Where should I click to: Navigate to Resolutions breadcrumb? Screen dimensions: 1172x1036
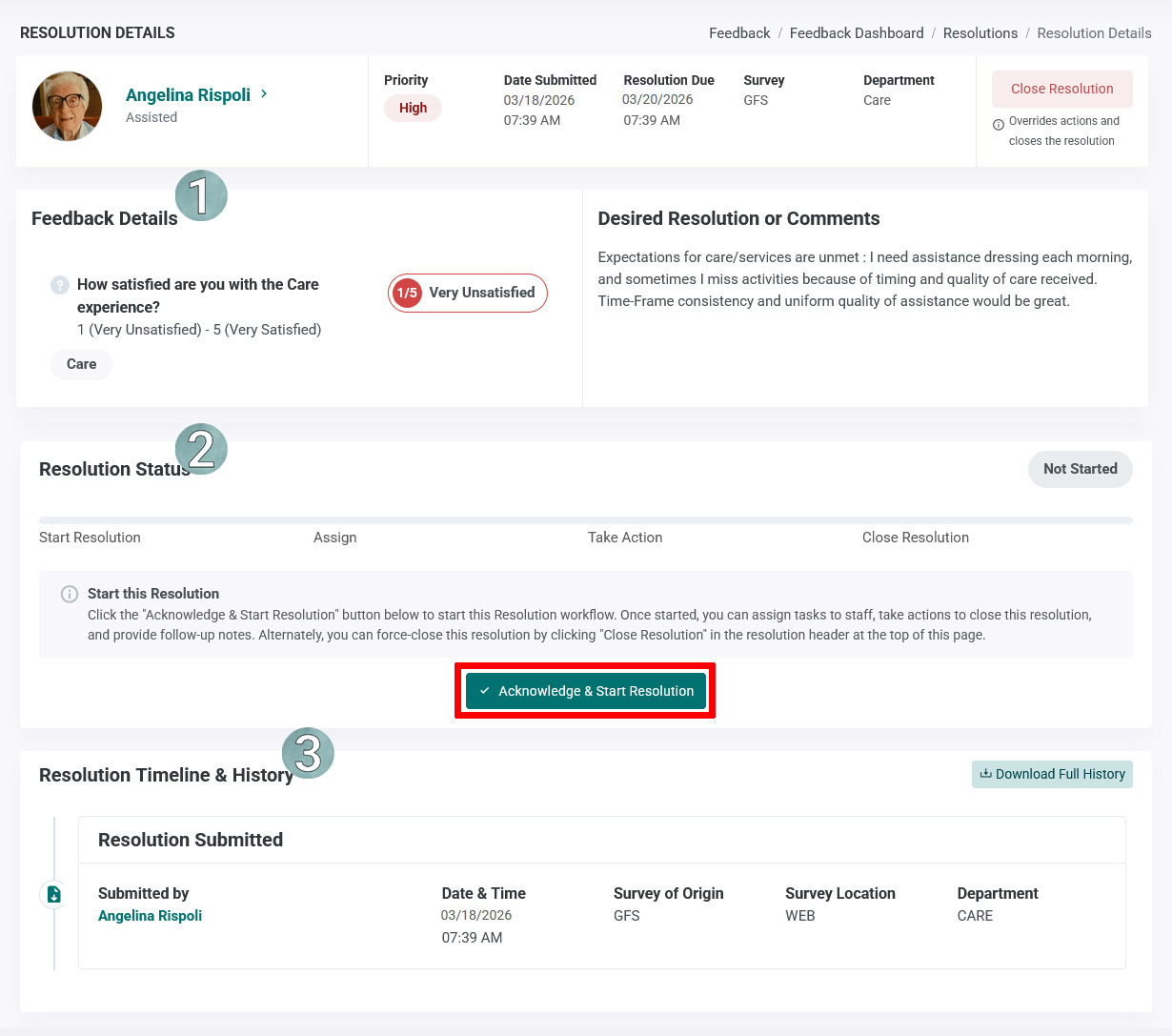[x=980, y=32]
